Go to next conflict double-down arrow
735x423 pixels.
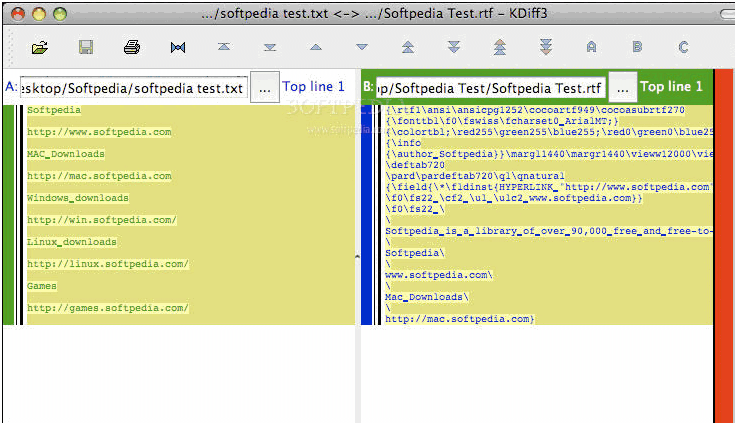(x=454, y=47)
